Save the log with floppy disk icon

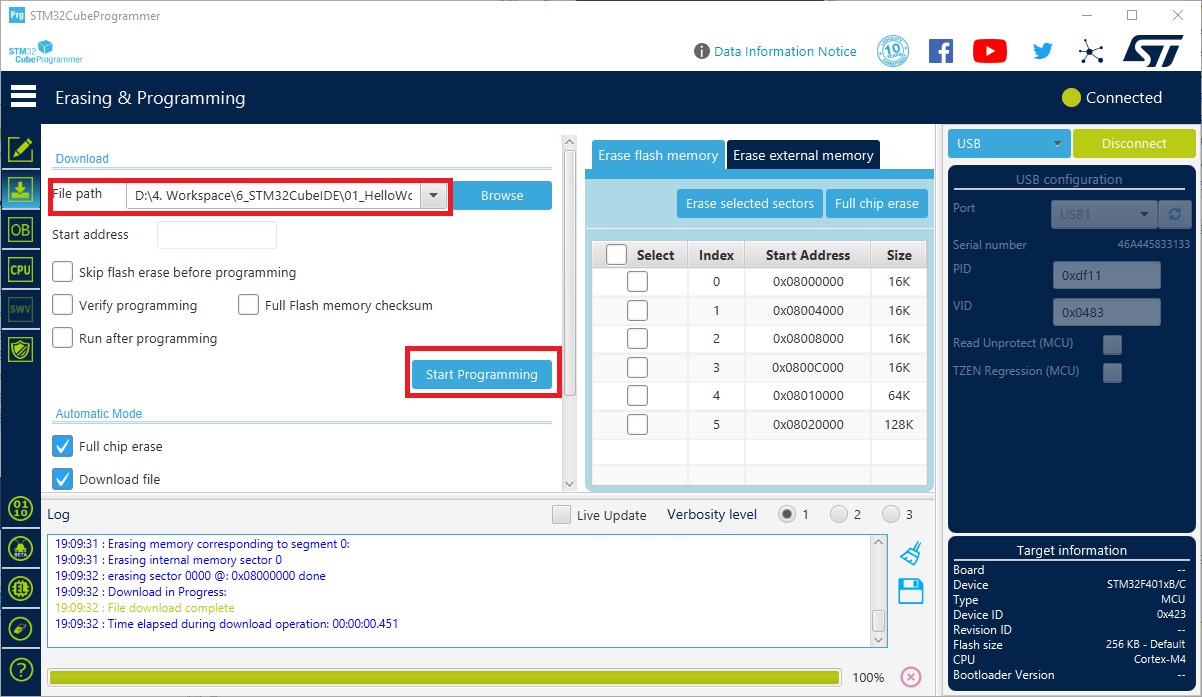click(x=910, y=591)
